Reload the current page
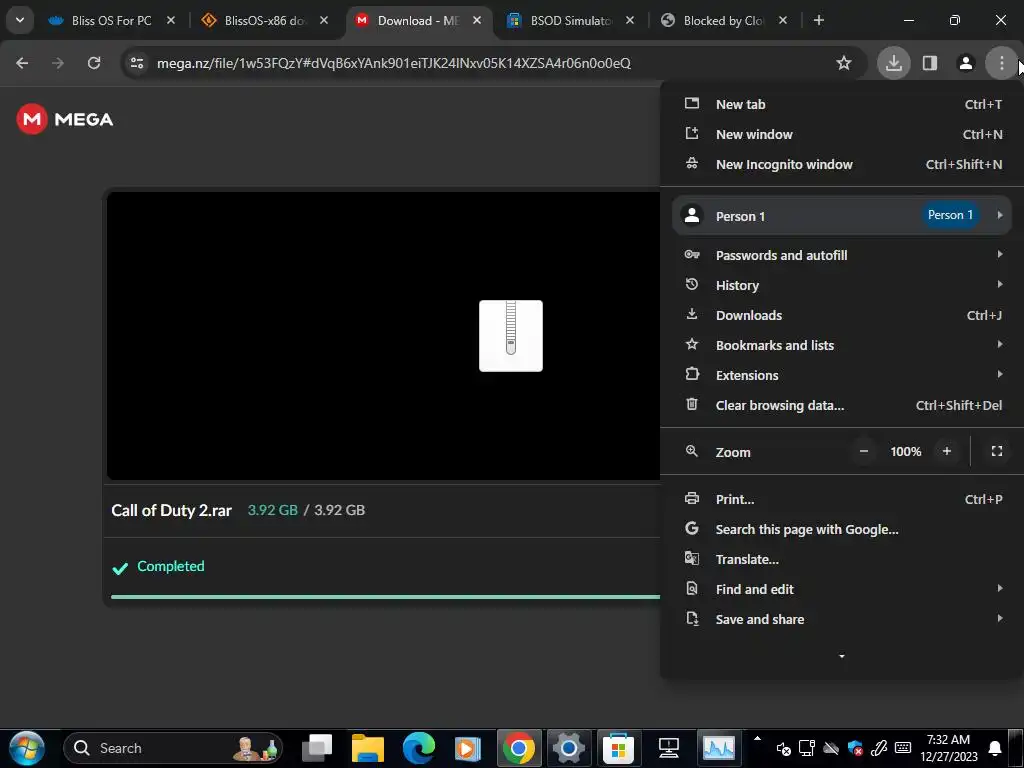Viewport: 1024px width, 768px height. [x=94, y=63]
